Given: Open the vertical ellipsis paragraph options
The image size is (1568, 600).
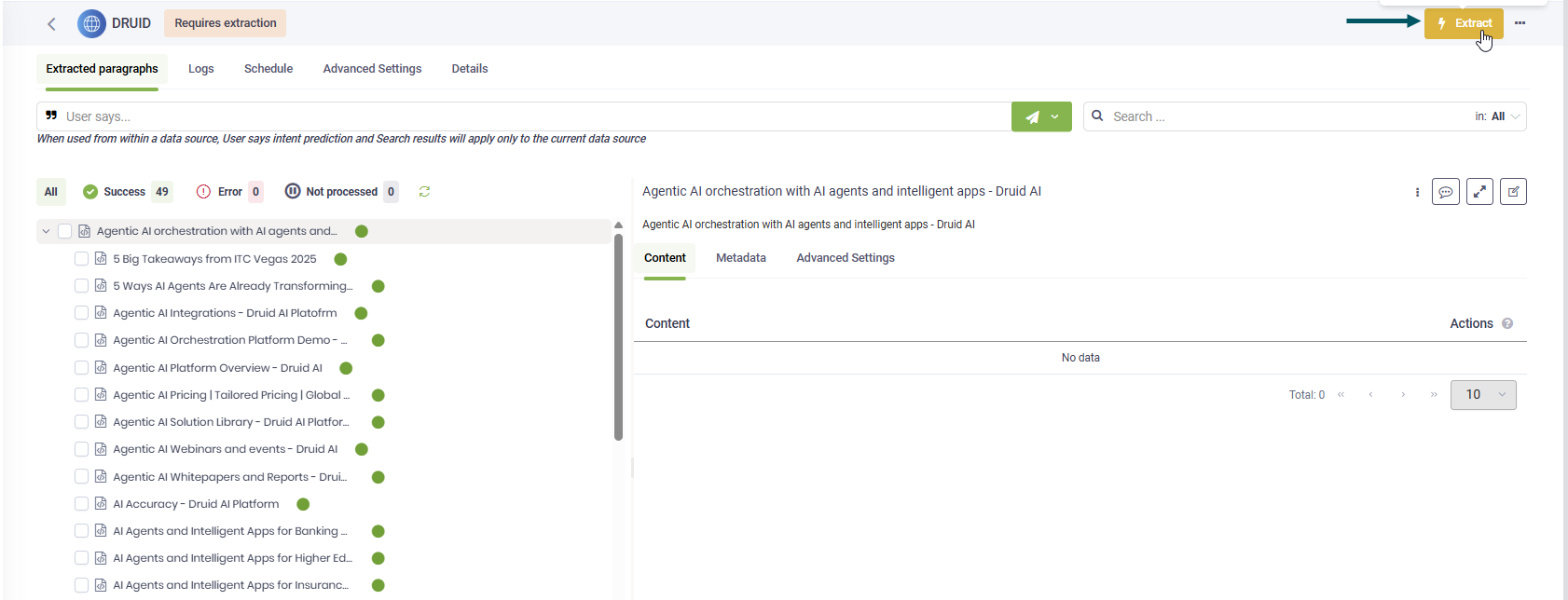Looking at the screenshot, I should click(x=1417, y=192).
